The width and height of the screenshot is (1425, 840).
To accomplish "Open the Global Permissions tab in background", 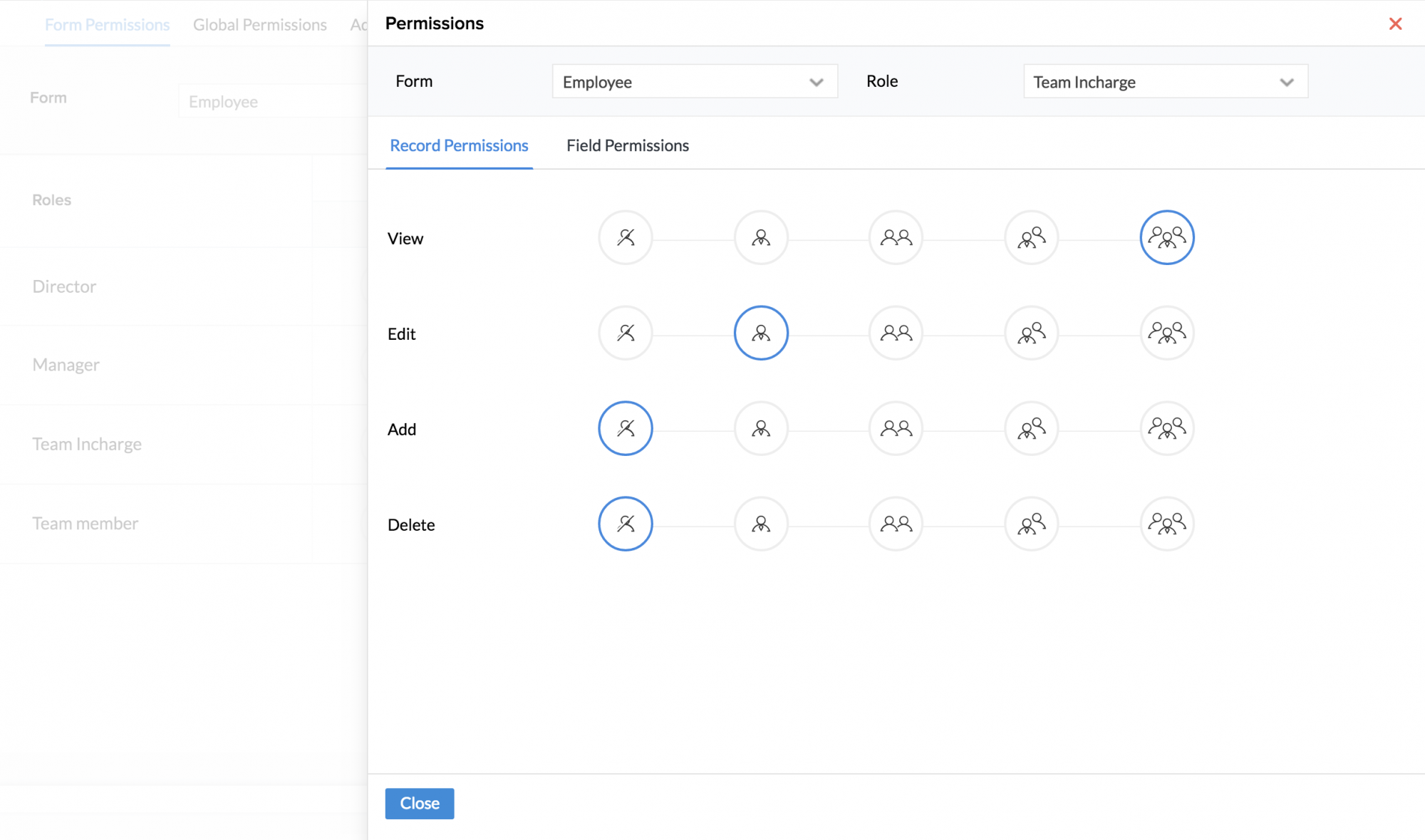I will pos(259,25).
